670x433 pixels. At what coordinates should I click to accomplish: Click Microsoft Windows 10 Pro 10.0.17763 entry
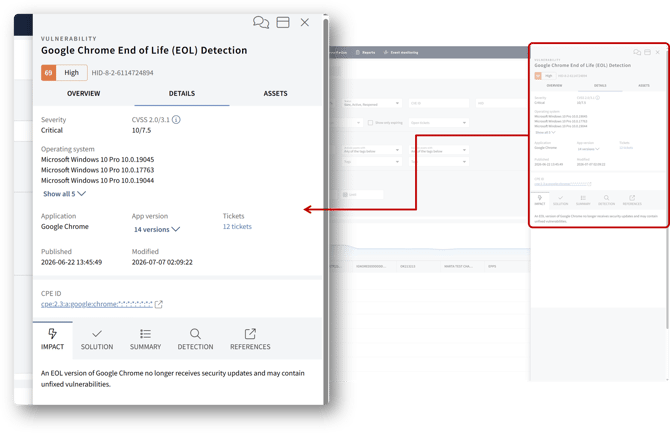[x=97, y=170]
